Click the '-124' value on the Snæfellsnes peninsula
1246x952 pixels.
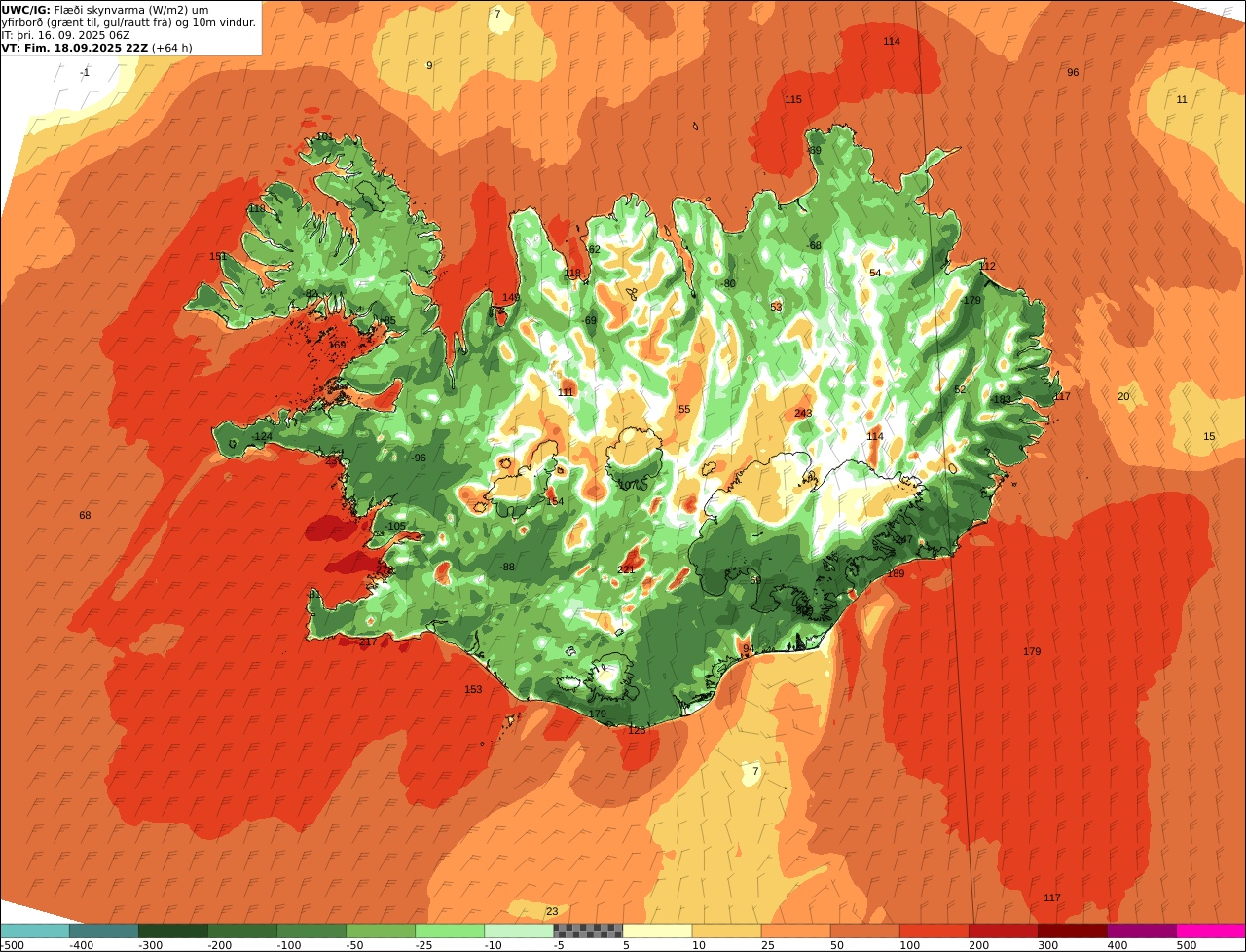261,437
